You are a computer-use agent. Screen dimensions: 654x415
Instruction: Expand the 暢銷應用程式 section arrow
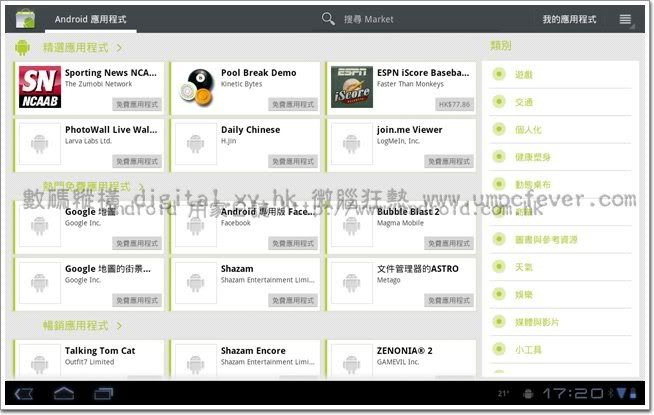[x=120, y=326]
